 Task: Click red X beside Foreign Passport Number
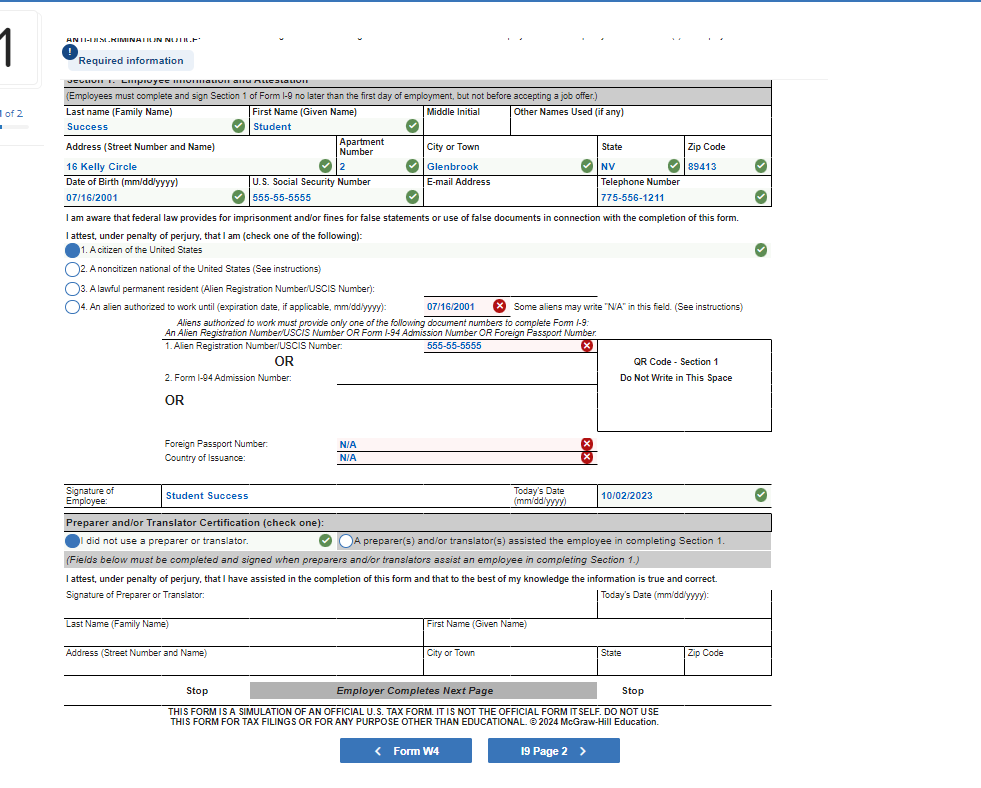(x=587, y=444)
